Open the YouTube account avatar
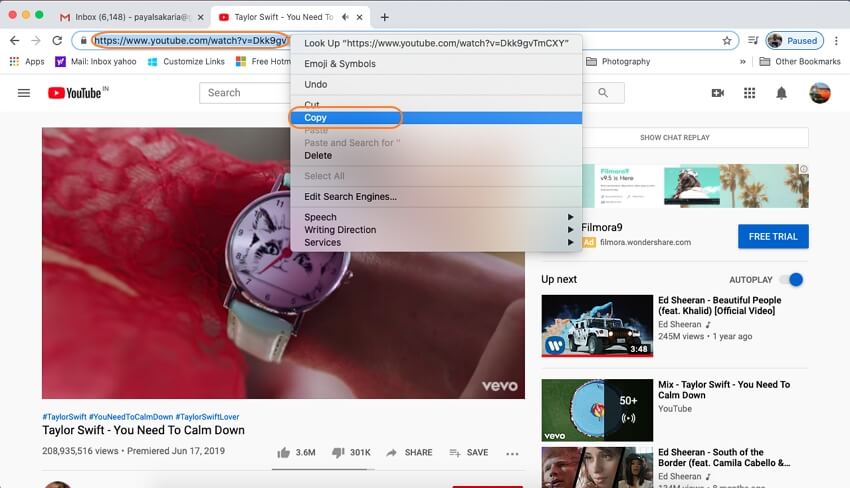This screenshot has height=488, width=850. click(x=820, y=93)
